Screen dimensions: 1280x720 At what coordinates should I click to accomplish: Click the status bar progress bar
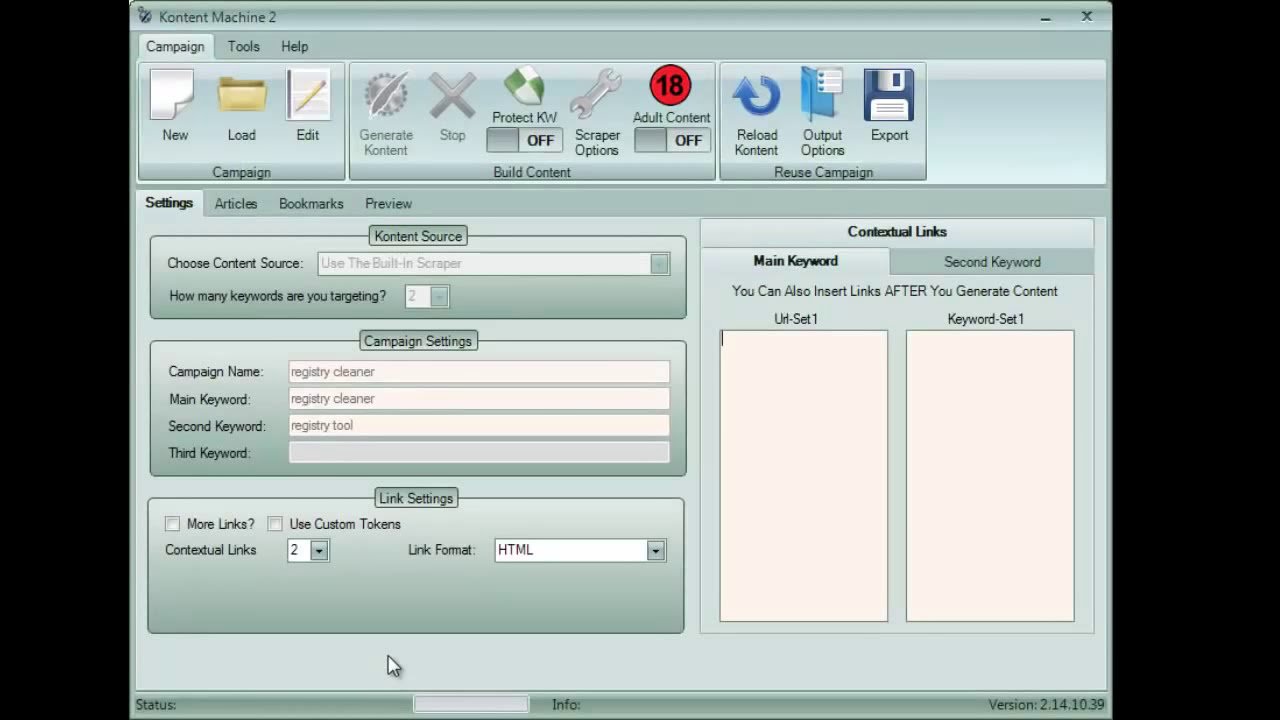pos(471,704)
